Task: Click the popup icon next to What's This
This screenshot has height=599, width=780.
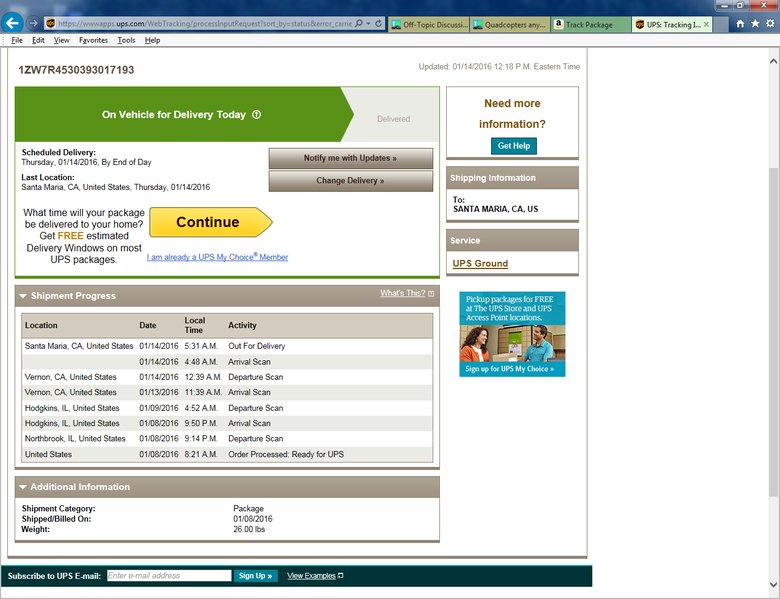Action: (431, 294)
